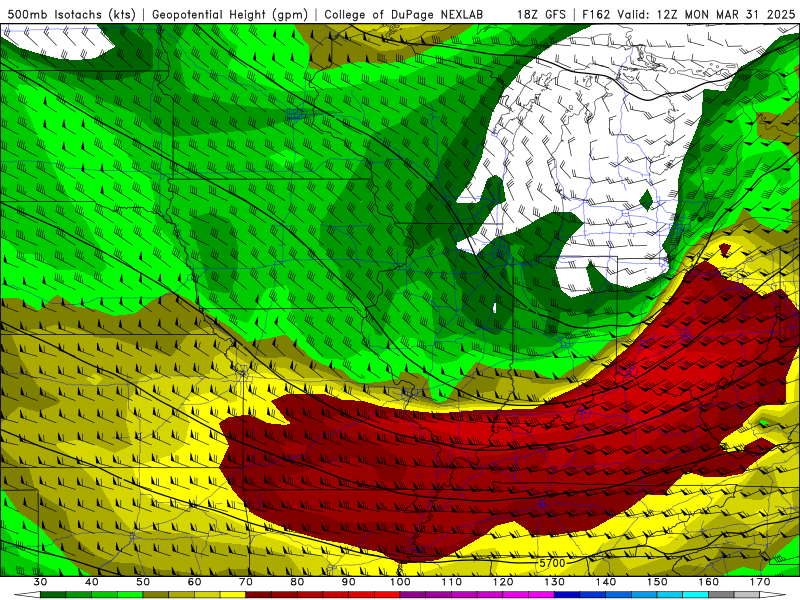Select the dark blue 130-135 kt swatch

coord(567,594)
